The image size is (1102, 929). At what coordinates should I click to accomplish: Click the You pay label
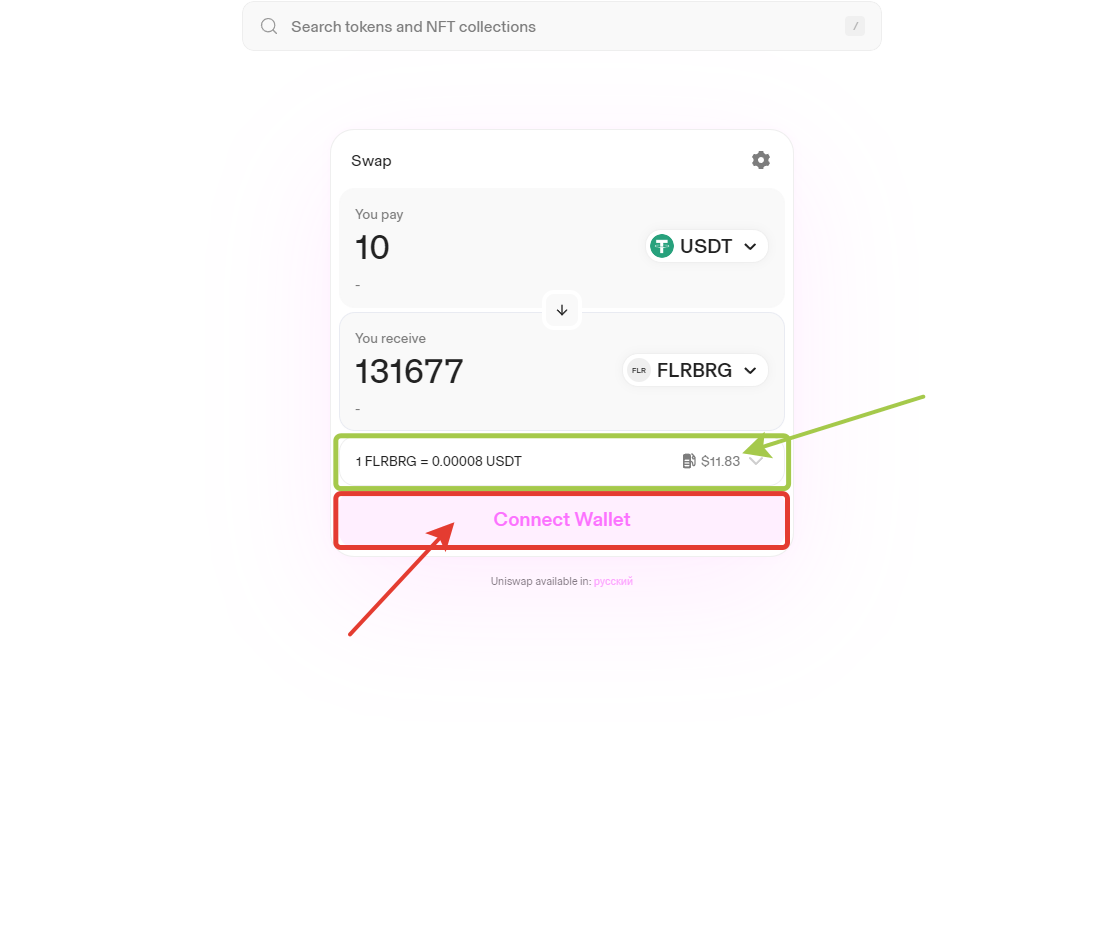379,214
